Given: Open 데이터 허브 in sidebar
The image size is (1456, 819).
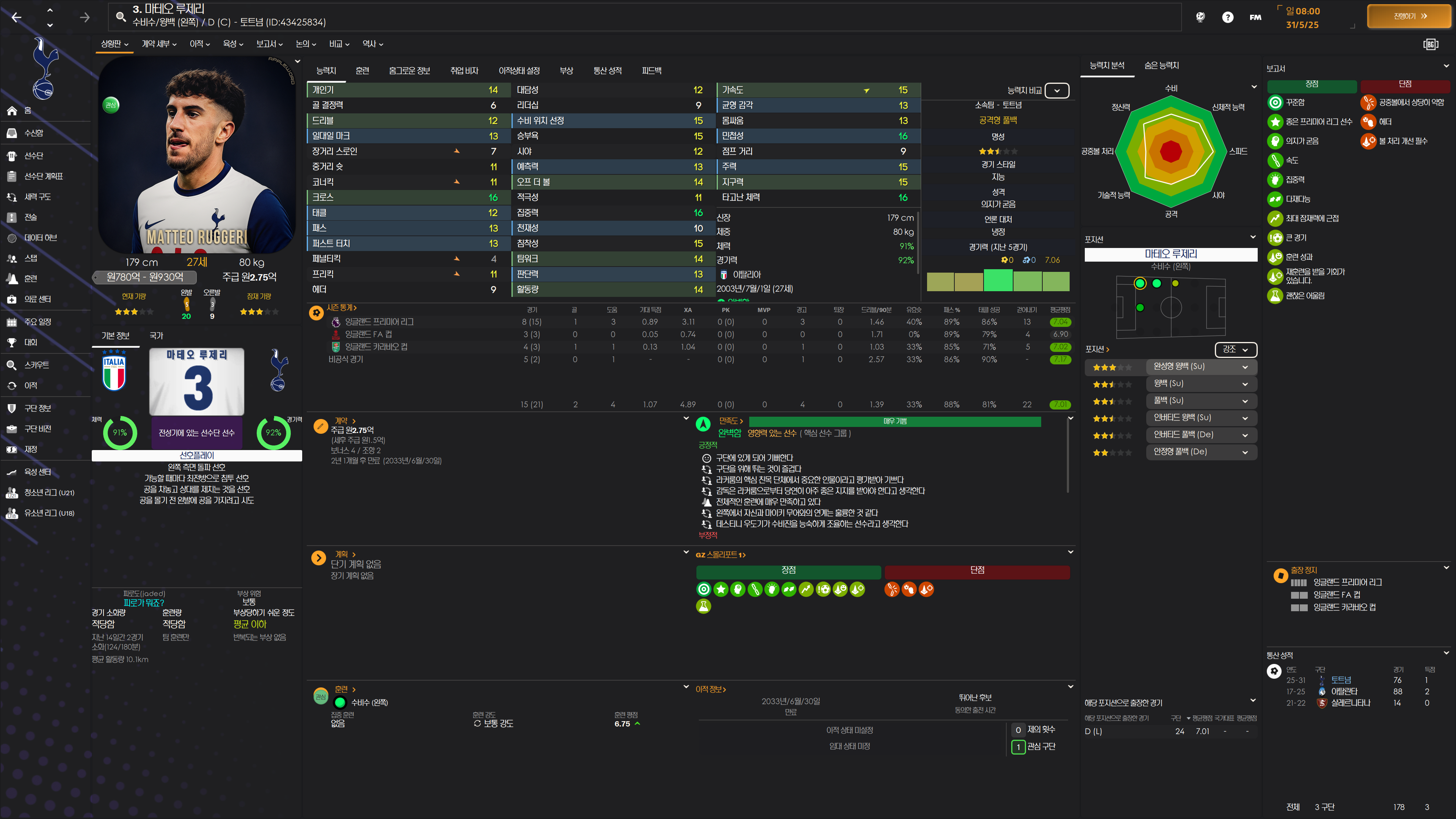Looking at the screenshot, I should [40, 238].
